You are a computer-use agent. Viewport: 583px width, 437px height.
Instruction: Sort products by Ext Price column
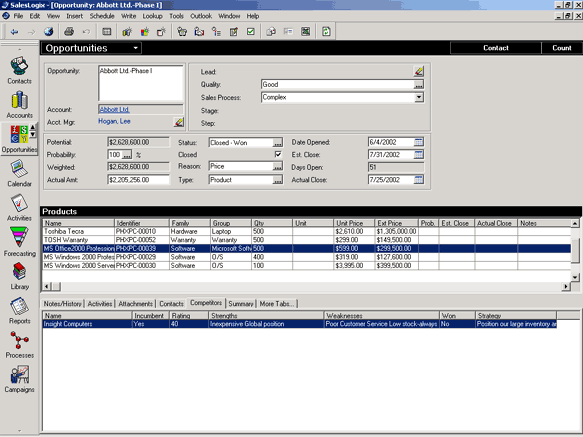tap(396, 223)
